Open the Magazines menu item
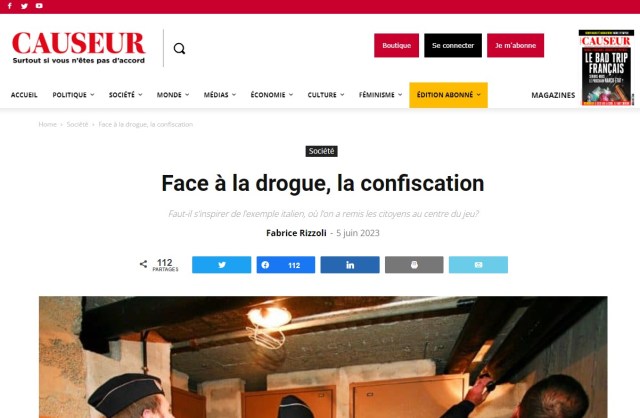This screenshot has width=640, height=418. click(x=553, y=95)
